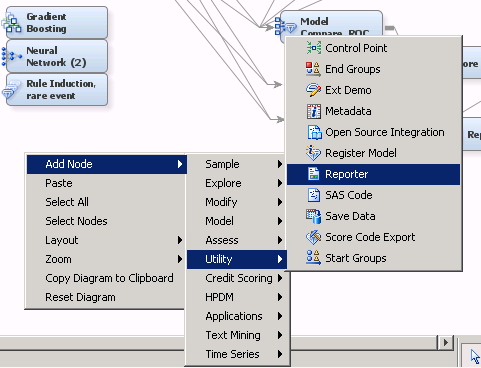Open the Assess node category

237,240
